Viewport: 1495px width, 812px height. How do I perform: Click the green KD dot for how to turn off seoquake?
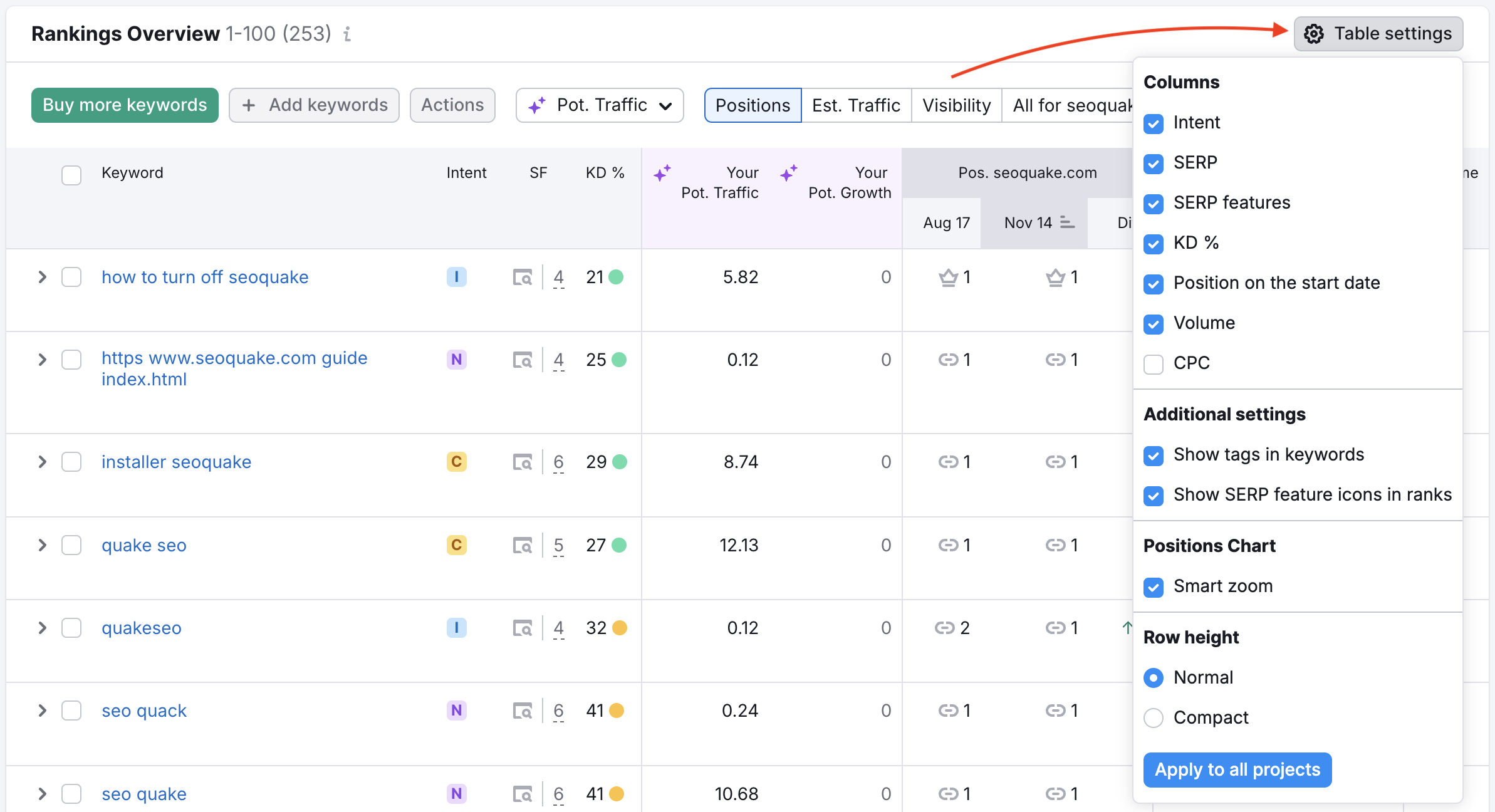click(617, 277)
